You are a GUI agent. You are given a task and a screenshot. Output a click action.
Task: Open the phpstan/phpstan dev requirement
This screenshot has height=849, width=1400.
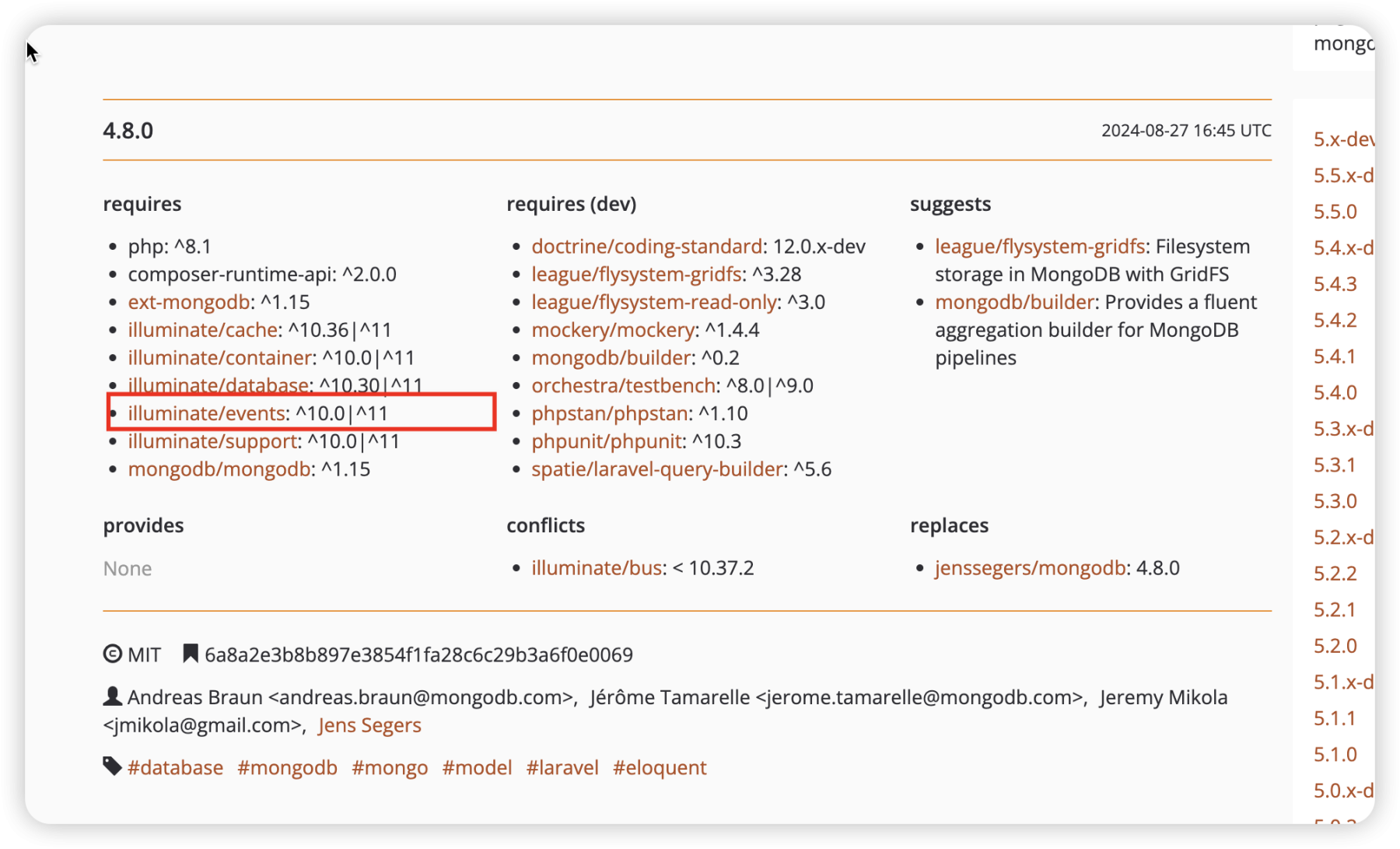tap(610, 413)
